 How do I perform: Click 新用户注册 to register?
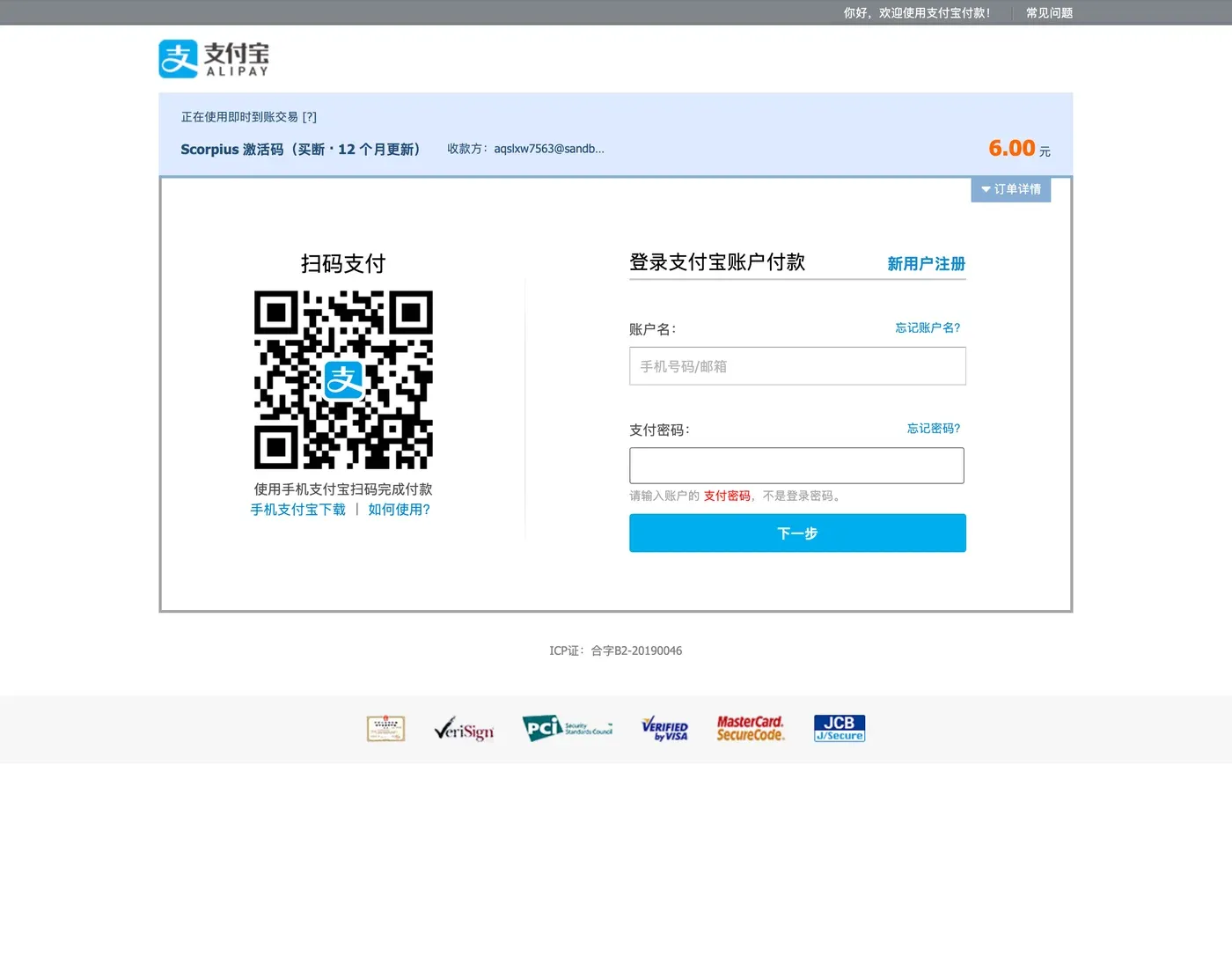[927, 264]
